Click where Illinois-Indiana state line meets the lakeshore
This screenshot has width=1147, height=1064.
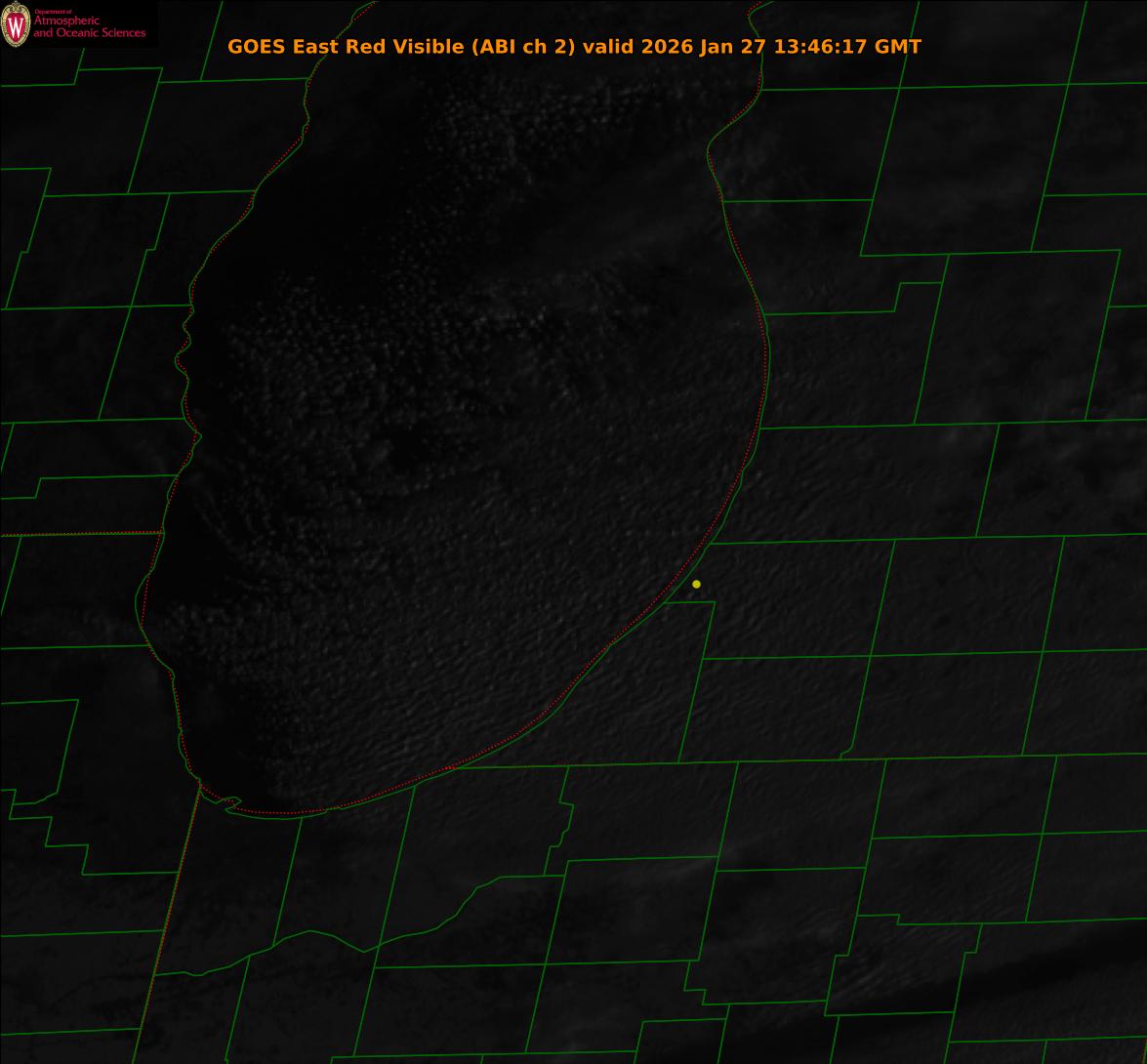click(x=200, y=784)
